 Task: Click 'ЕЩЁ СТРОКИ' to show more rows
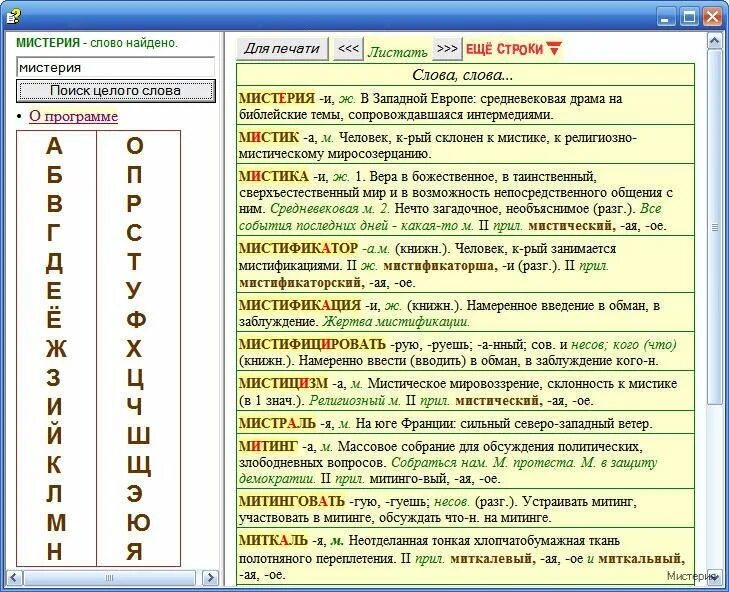click(504, 49)
